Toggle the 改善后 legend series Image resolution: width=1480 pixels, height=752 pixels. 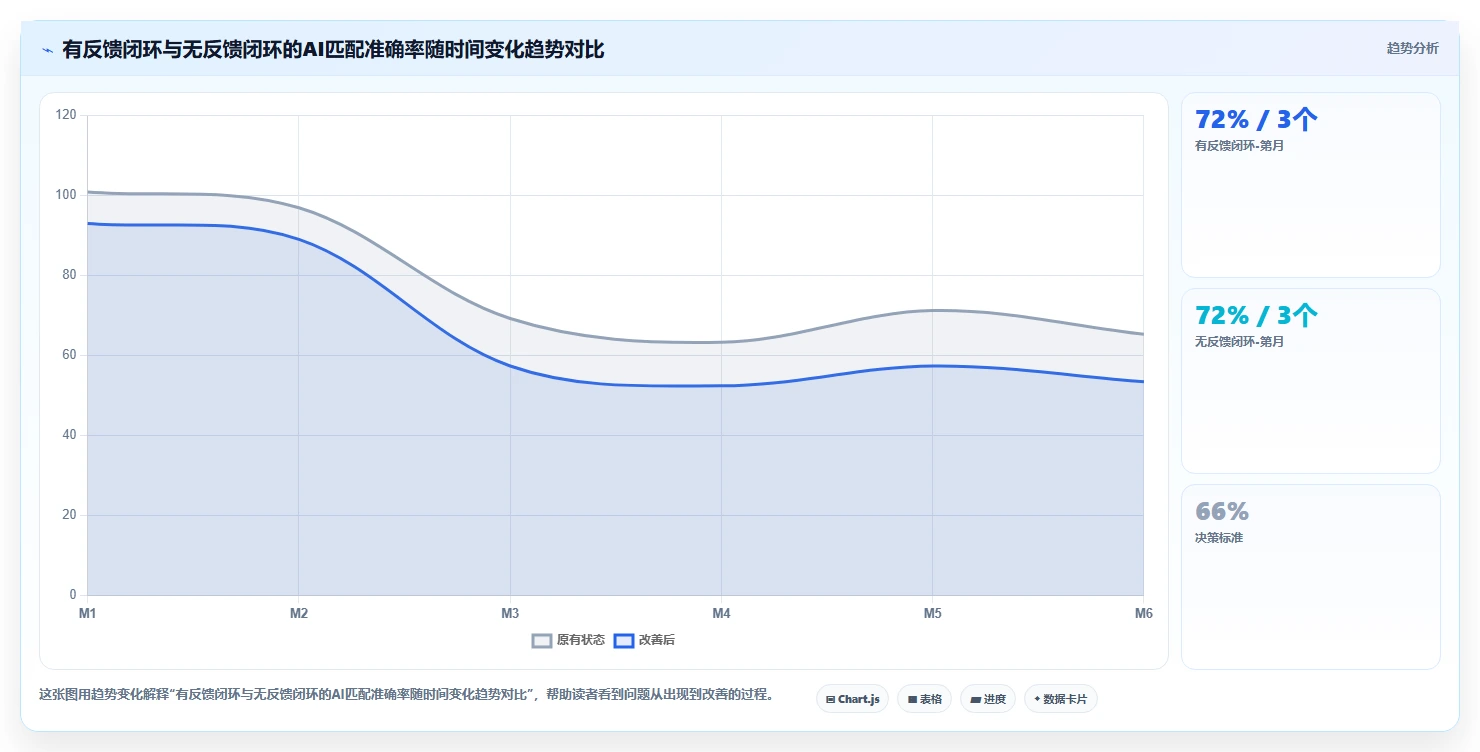[x=644, y=640]
